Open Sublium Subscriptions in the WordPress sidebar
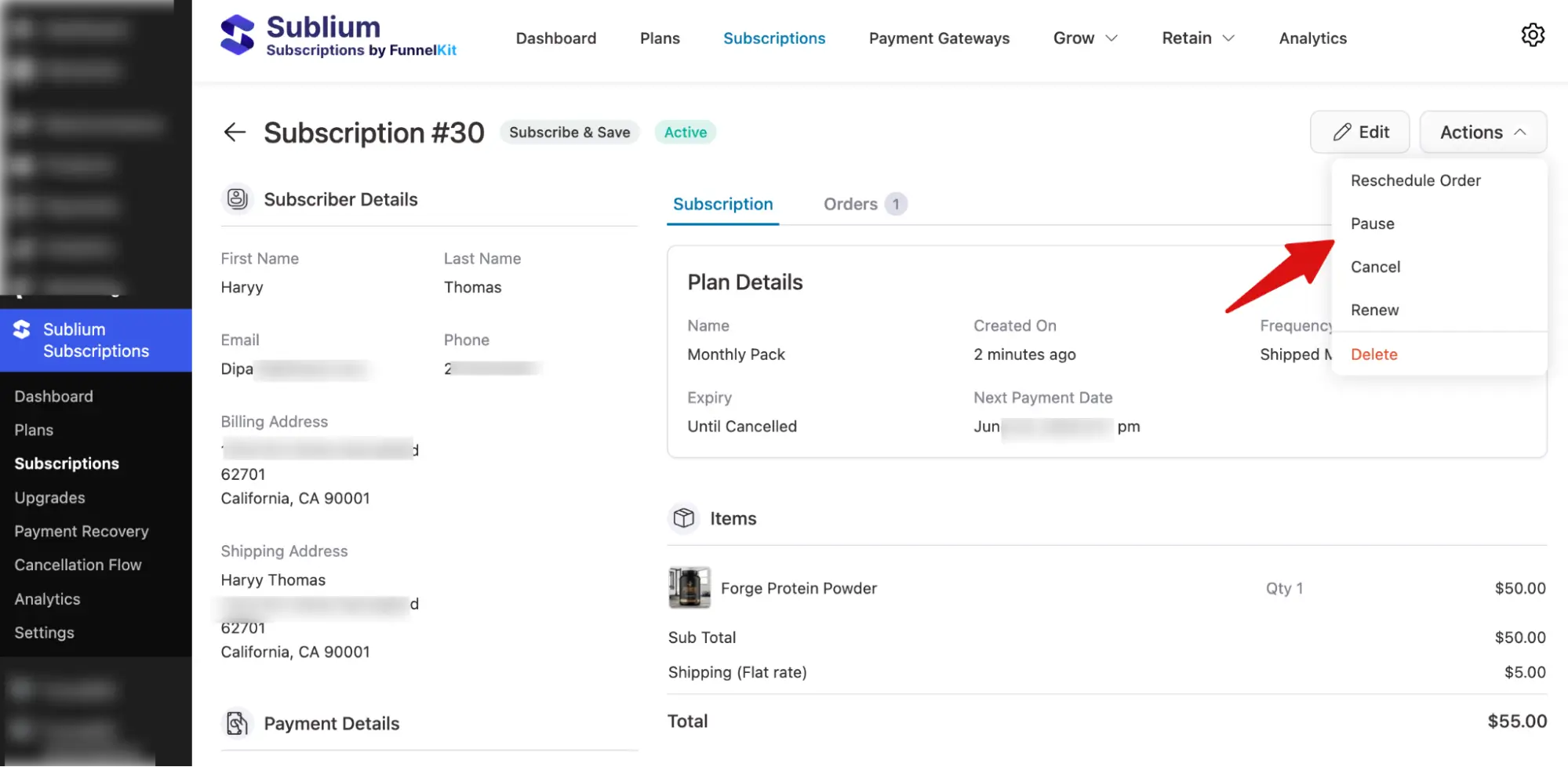Screen dimensions: 1568x767 pyautogui.click(x=96, y=340)
